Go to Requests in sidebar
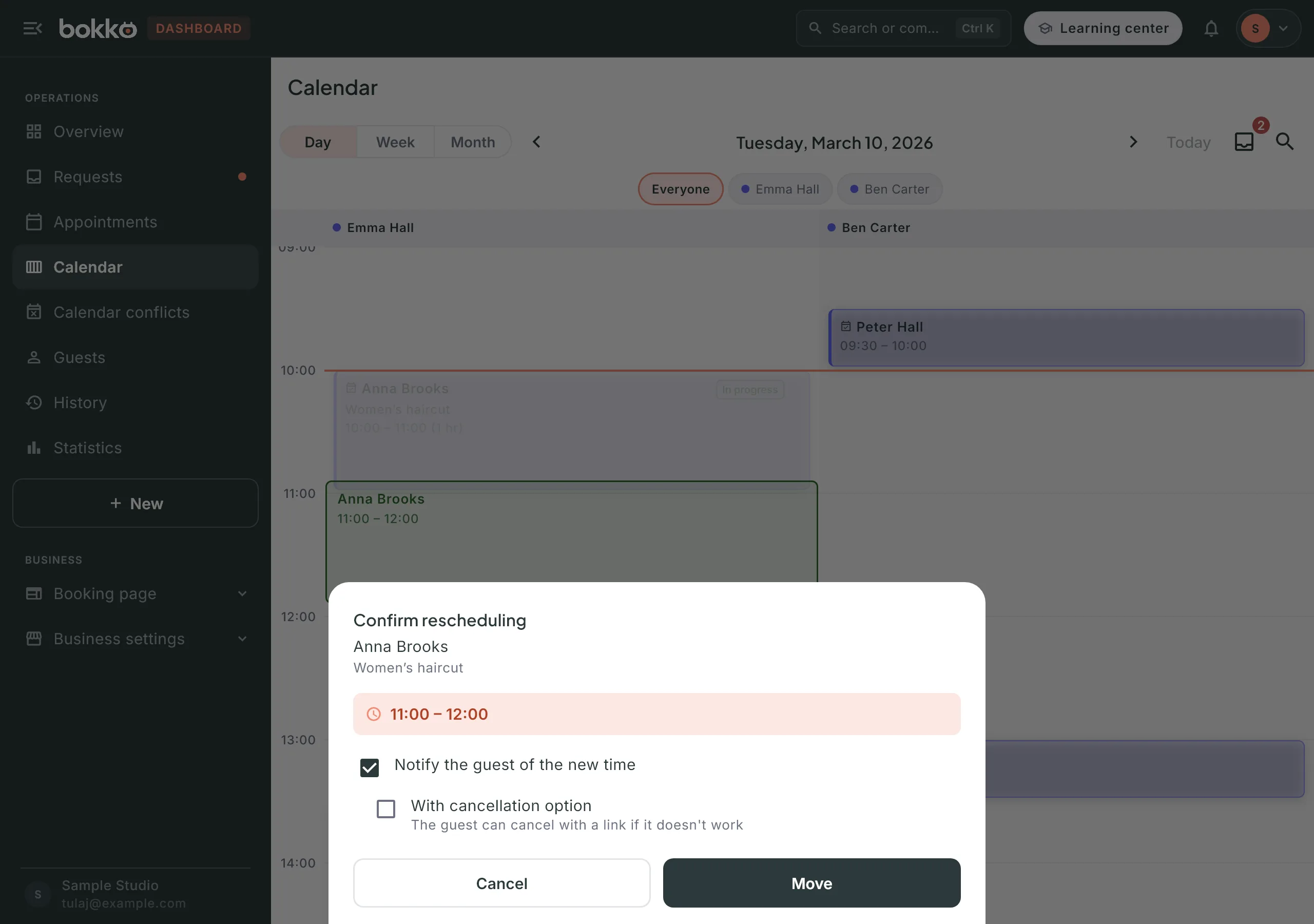Viewport: 1314px width, 924px height. [135, 177]
